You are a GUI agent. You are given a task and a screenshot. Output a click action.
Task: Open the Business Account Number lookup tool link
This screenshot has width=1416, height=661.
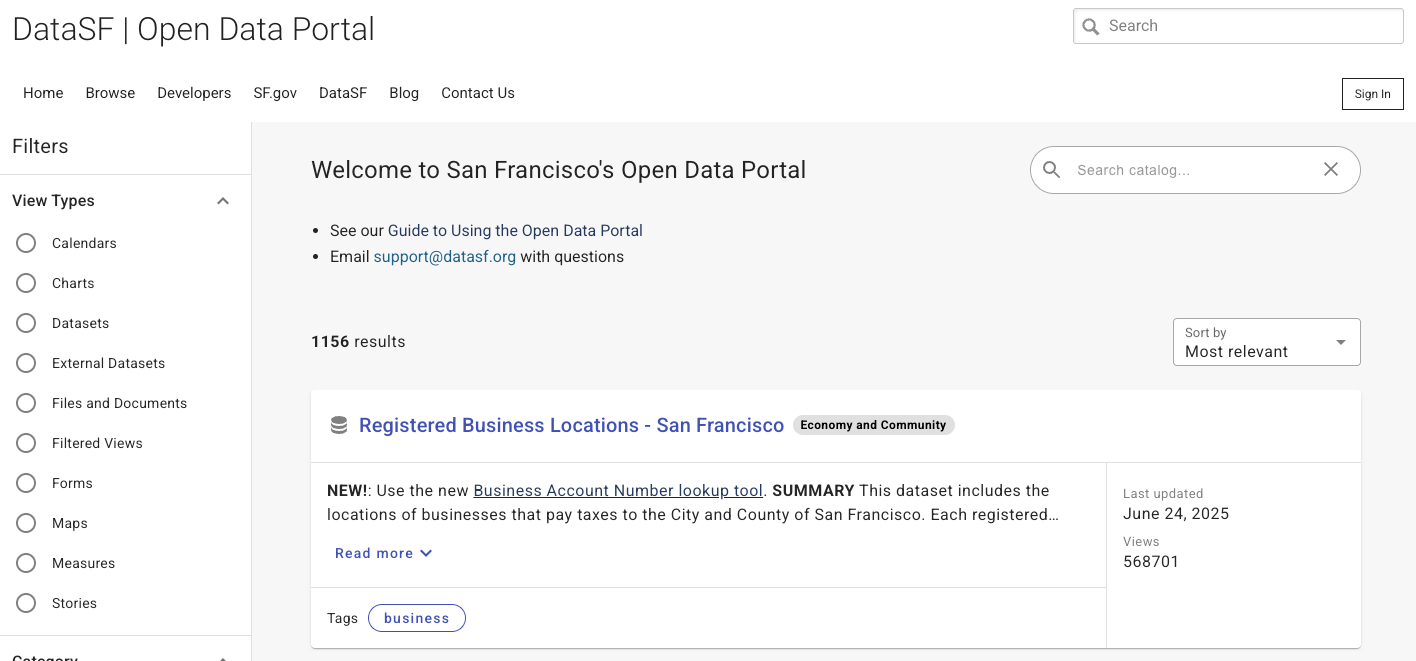618,491
